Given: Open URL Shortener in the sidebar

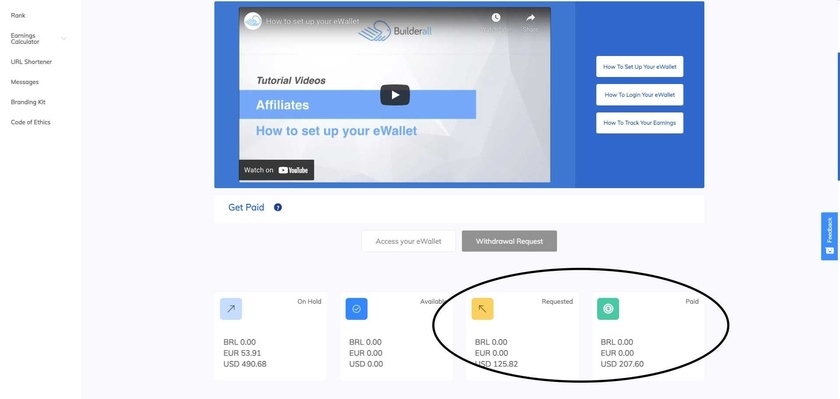Looking at the screenshot, I should (31, 62).
